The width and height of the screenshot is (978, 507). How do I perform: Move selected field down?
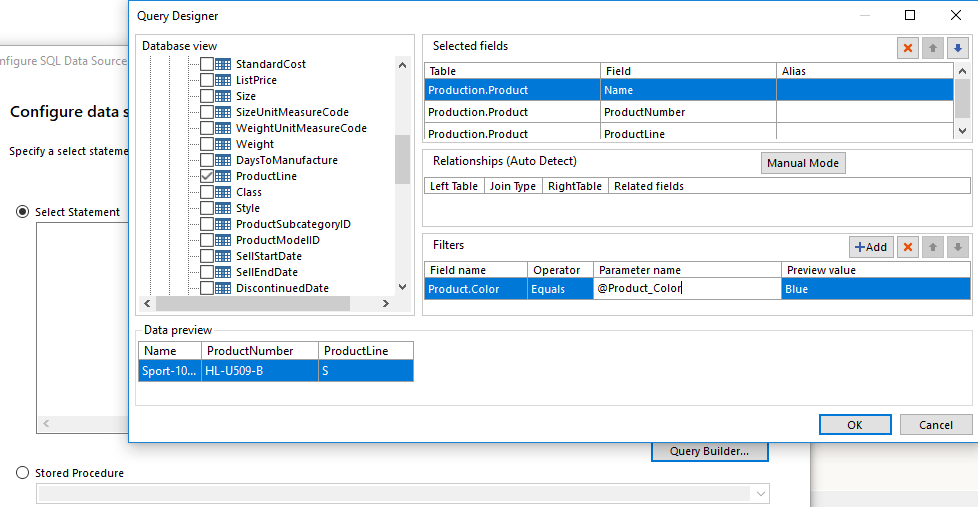tap(957, 48)
